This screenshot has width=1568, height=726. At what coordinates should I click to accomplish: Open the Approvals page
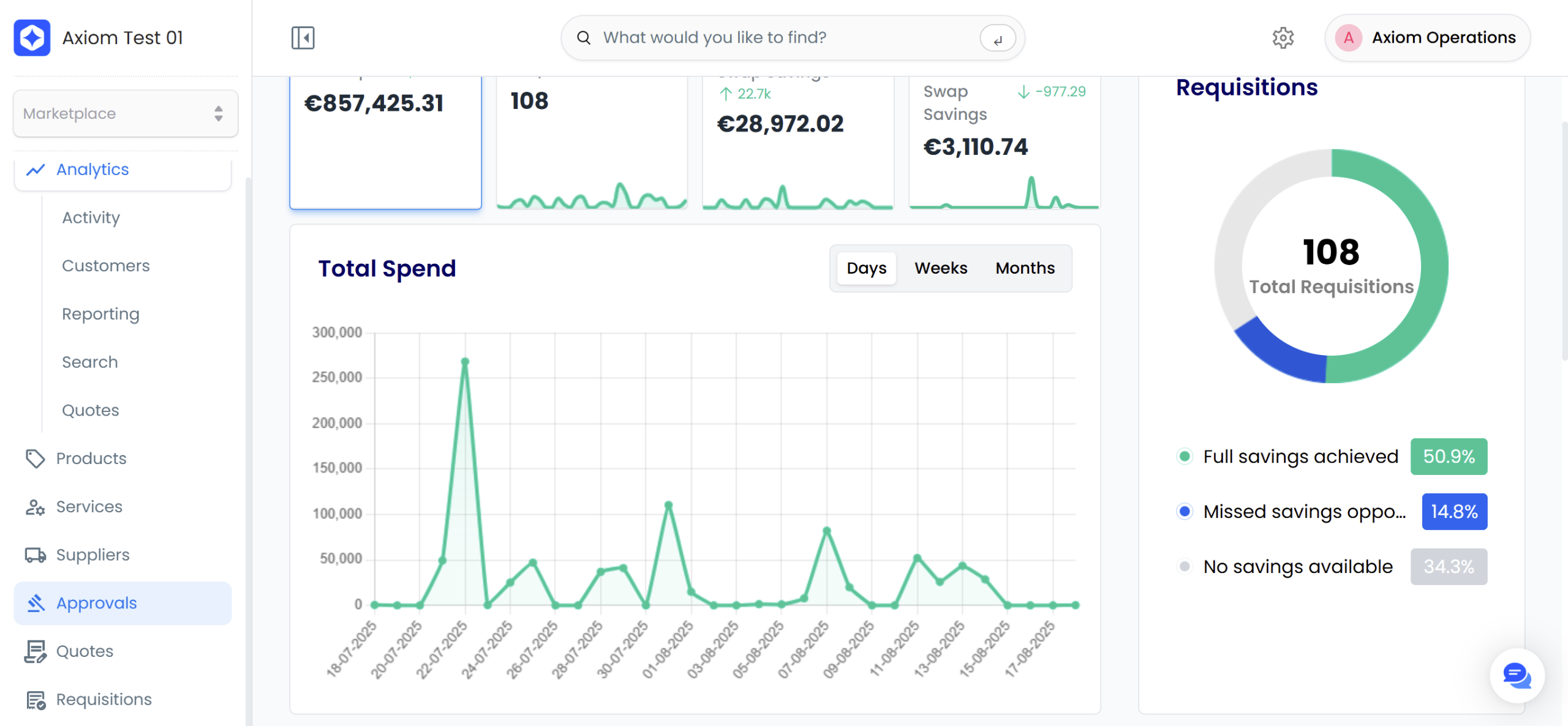pos(97,603)
